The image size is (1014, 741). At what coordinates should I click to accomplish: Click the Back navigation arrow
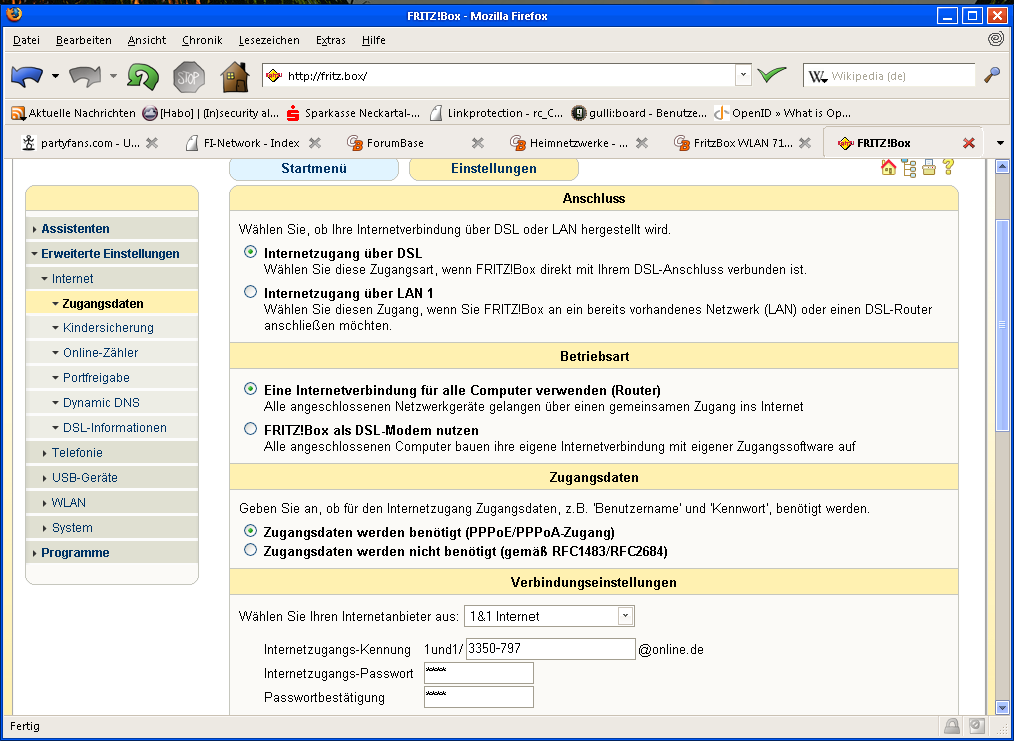point(27,76)
